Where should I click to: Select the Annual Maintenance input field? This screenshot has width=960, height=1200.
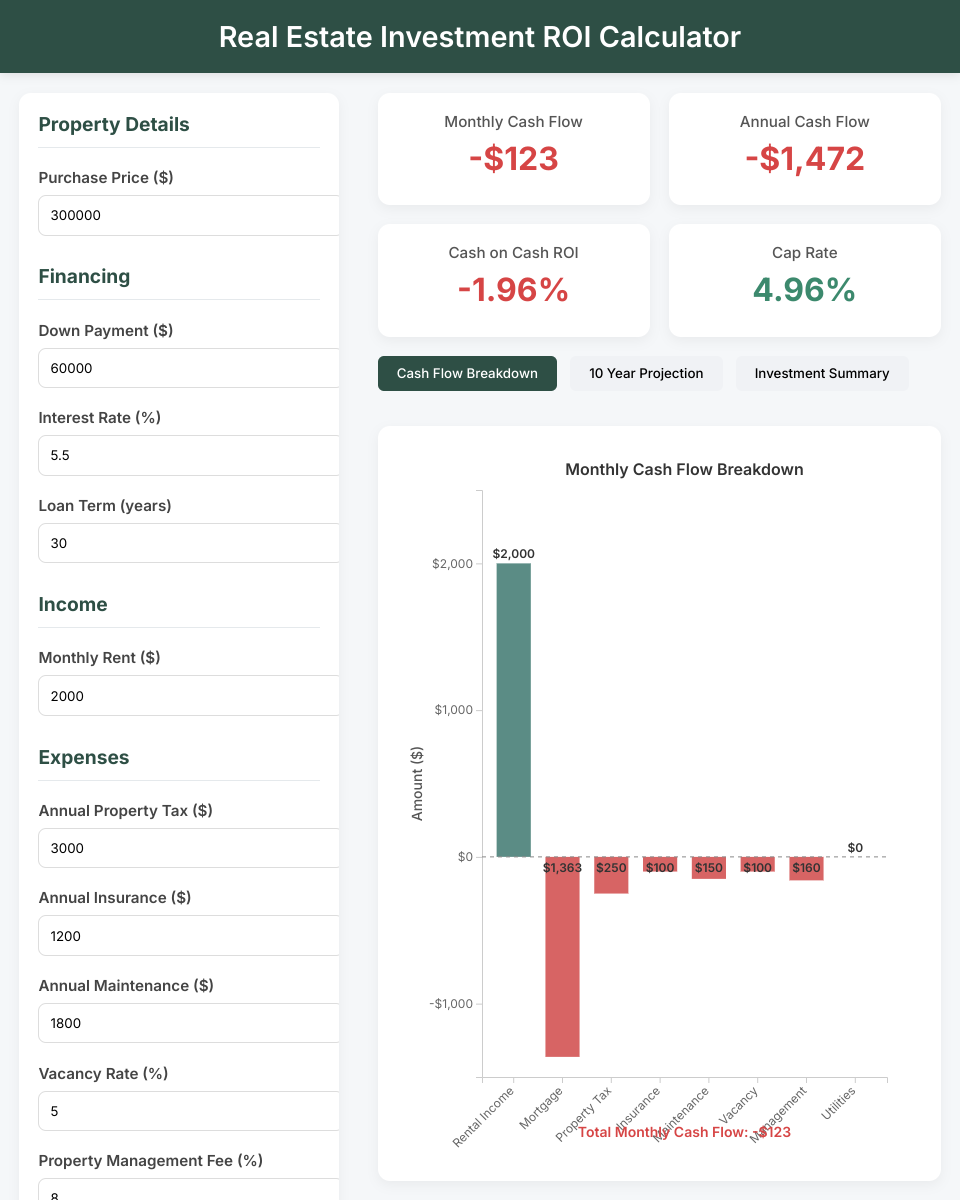pyautogui.click(x=189, y=1023)
